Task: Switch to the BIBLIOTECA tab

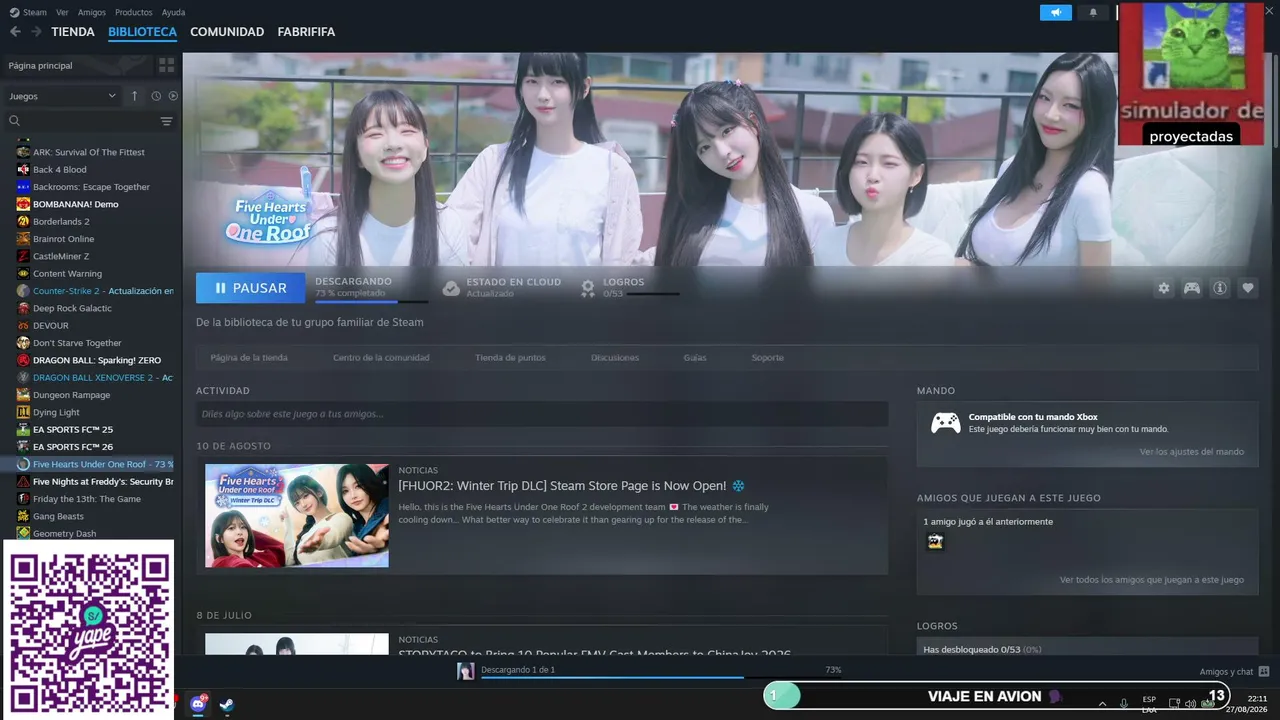Action: (x=142, y=32)
